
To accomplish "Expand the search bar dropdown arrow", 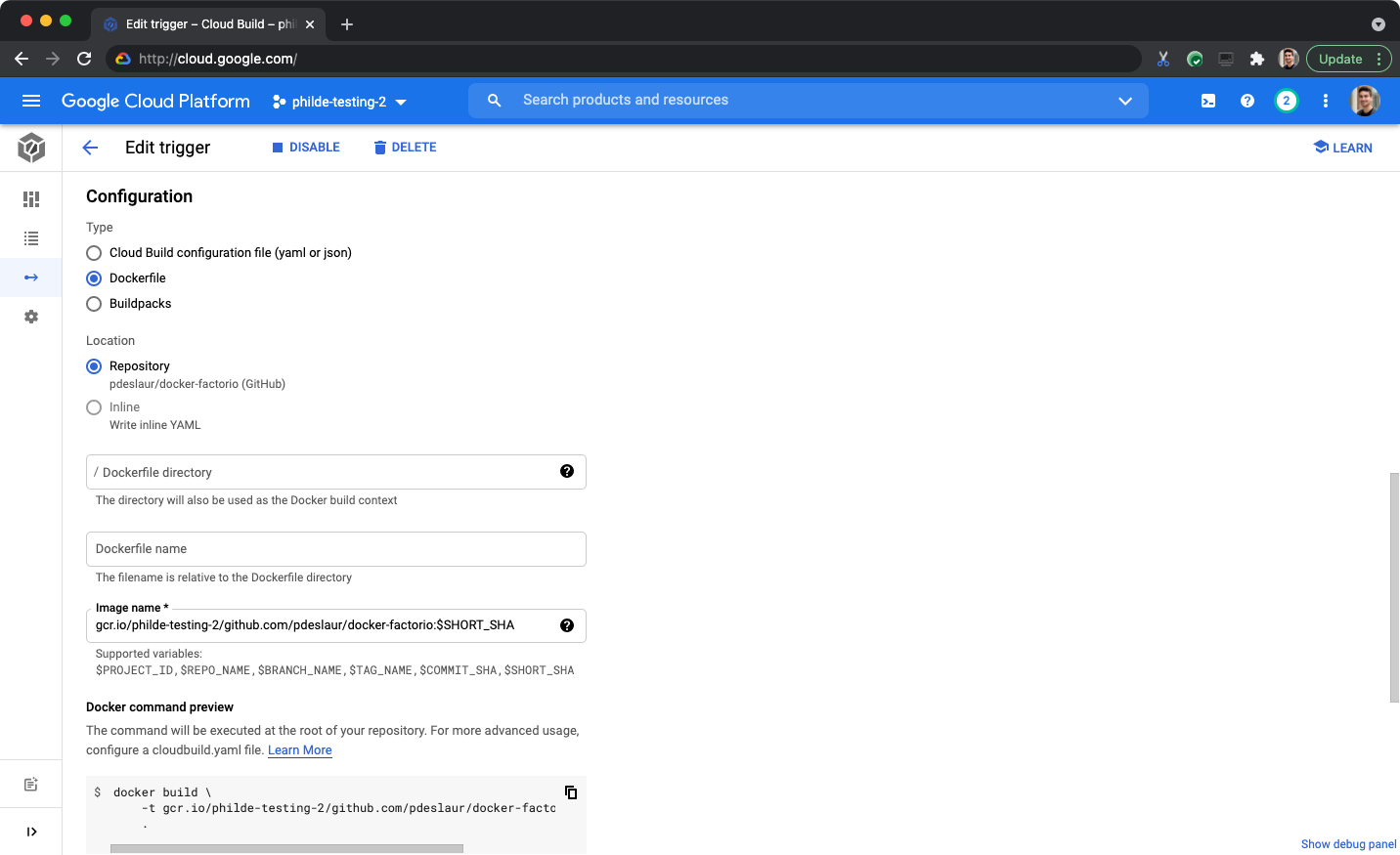I will [x=1125, y=101].
